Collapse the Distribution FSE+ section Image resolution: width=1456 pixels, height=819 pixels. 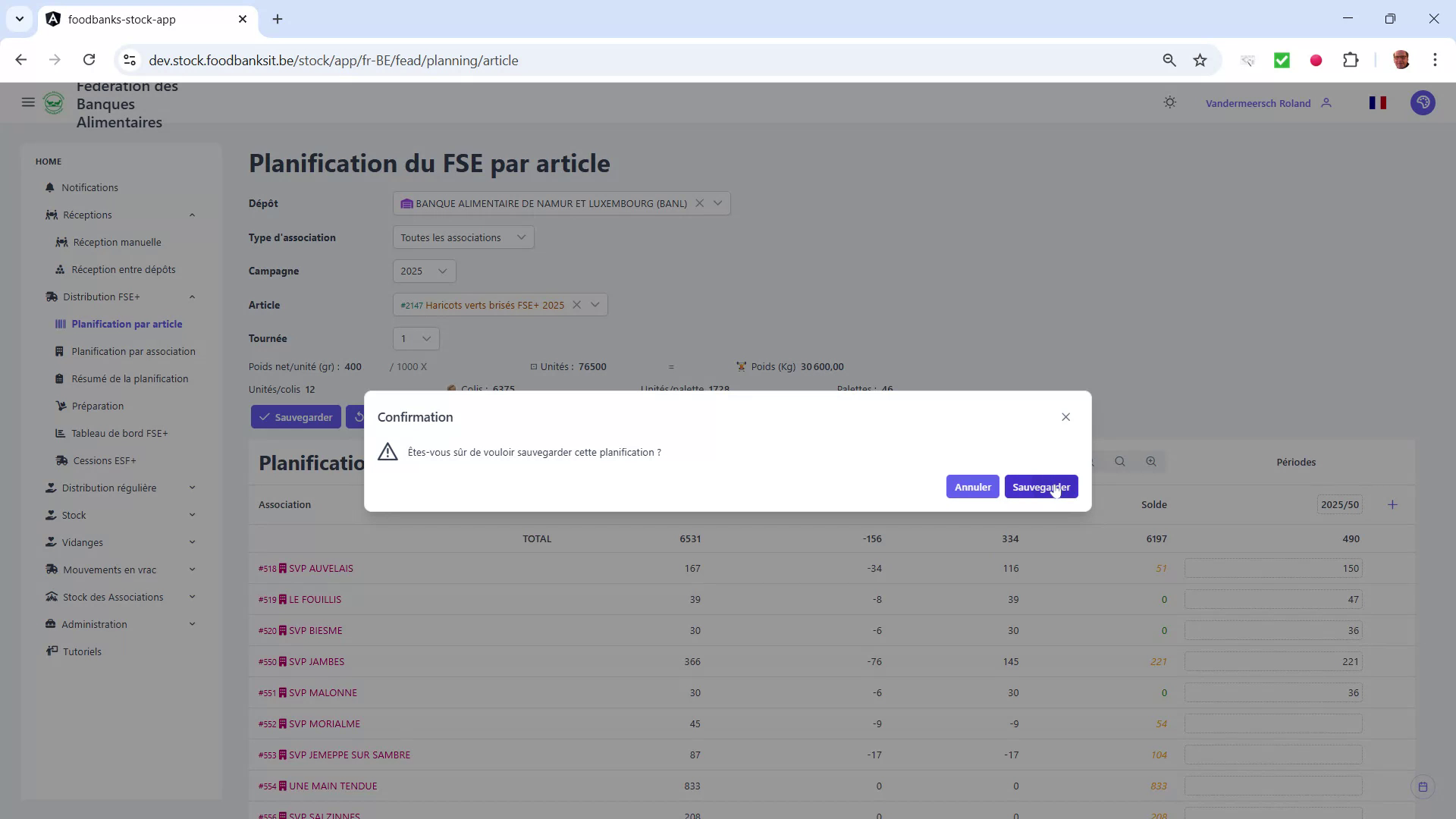[192, 297]
